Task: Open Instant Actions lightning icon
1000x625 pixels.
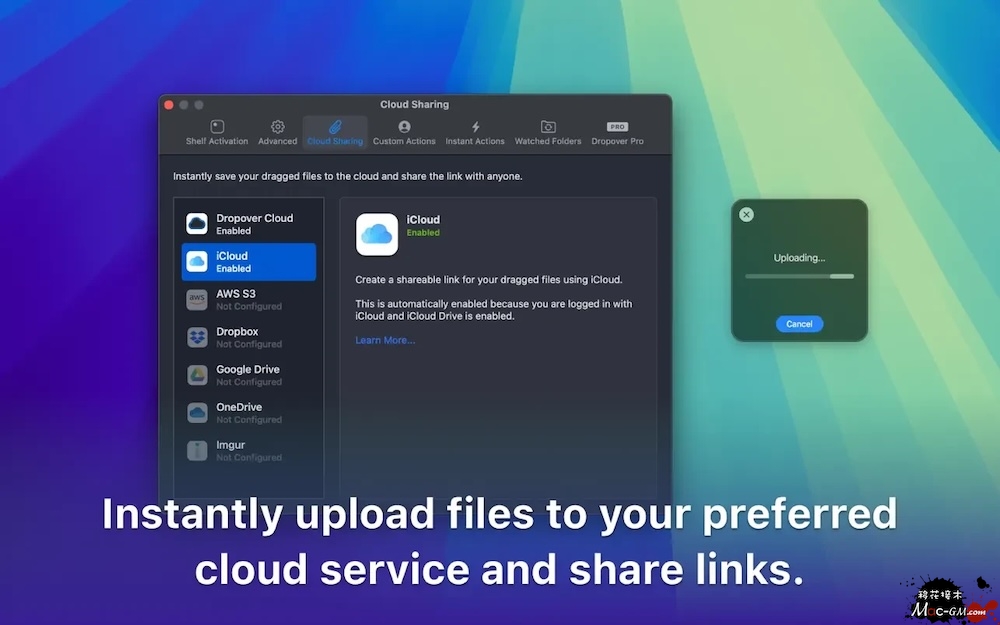Action: tap(475, 127)
